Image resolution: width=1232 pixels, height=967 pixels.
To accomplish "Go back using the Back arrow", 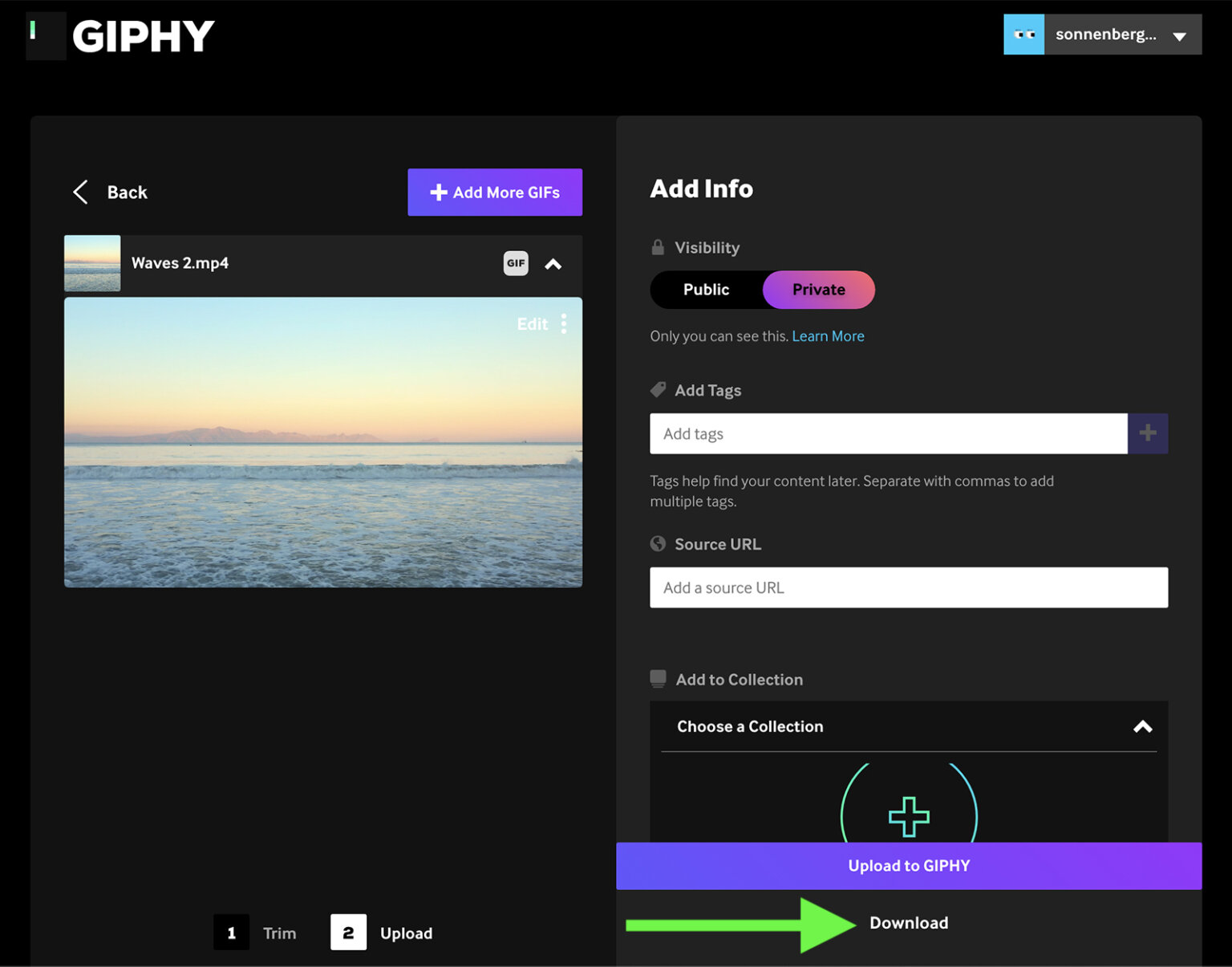I will coord(81,193).
